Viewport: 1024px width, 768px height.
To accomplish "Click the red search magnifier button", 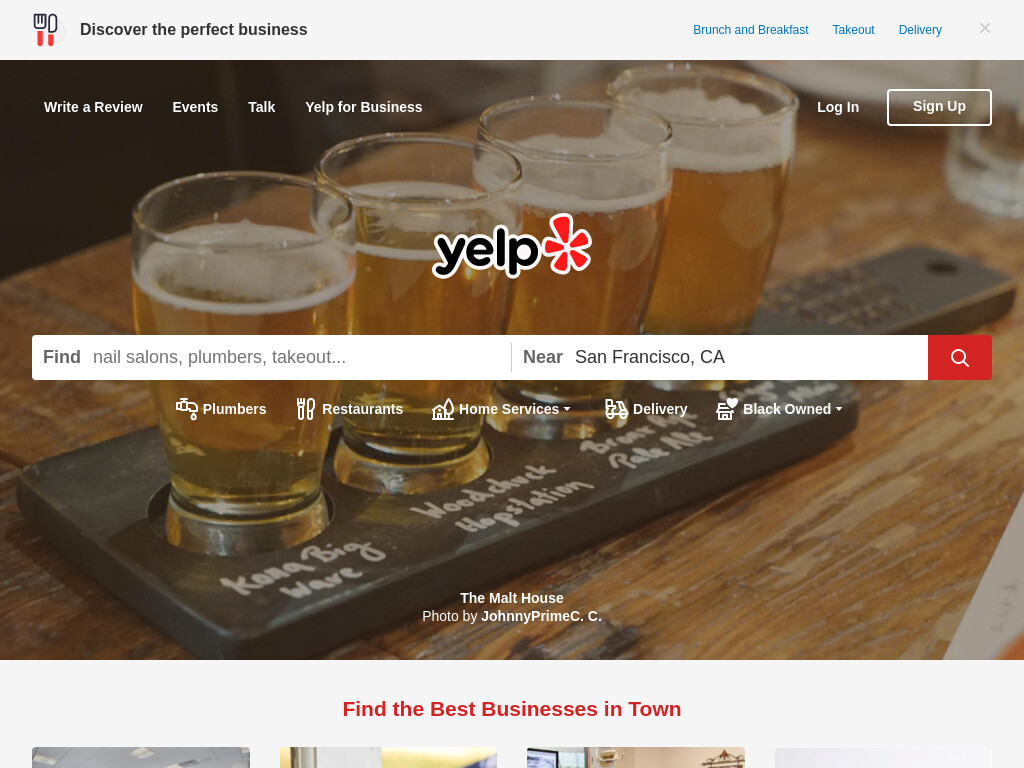I will (x=959, y=357).
